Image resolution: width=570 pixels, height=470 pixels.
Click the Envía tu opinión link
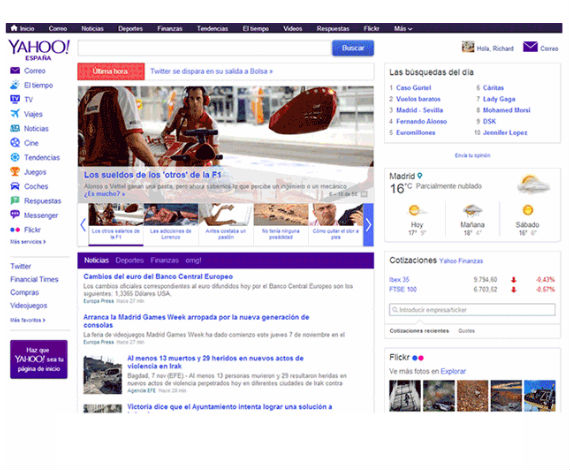(x=472, y=155)
